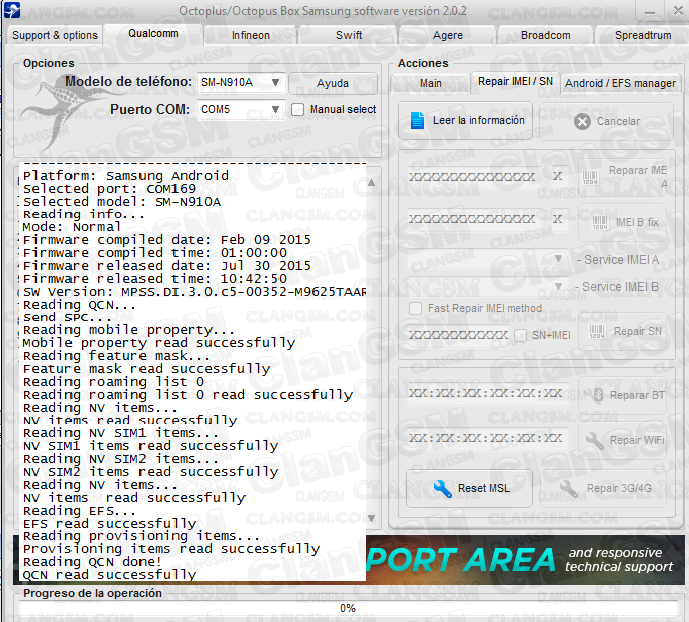Open the Puerto COM dropdown

point(276,109)
